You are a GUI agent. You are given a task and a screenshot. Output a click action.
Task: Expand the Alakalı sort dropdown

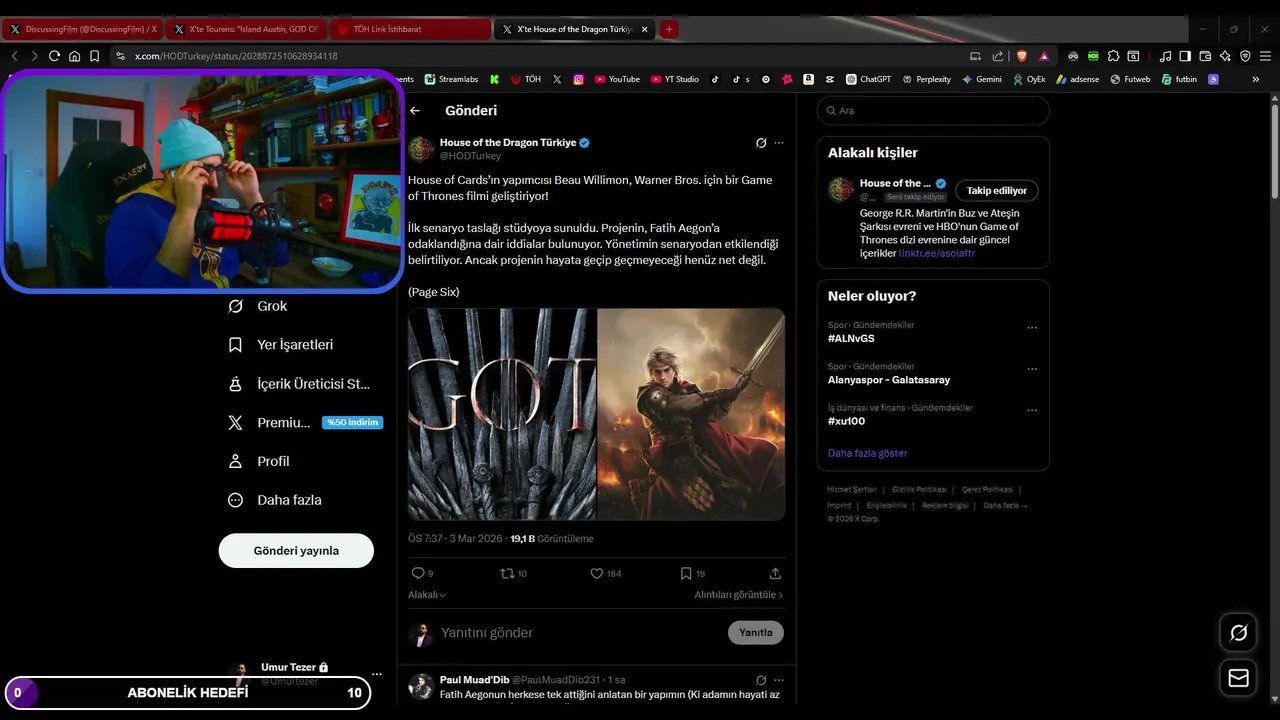(427, 595)
